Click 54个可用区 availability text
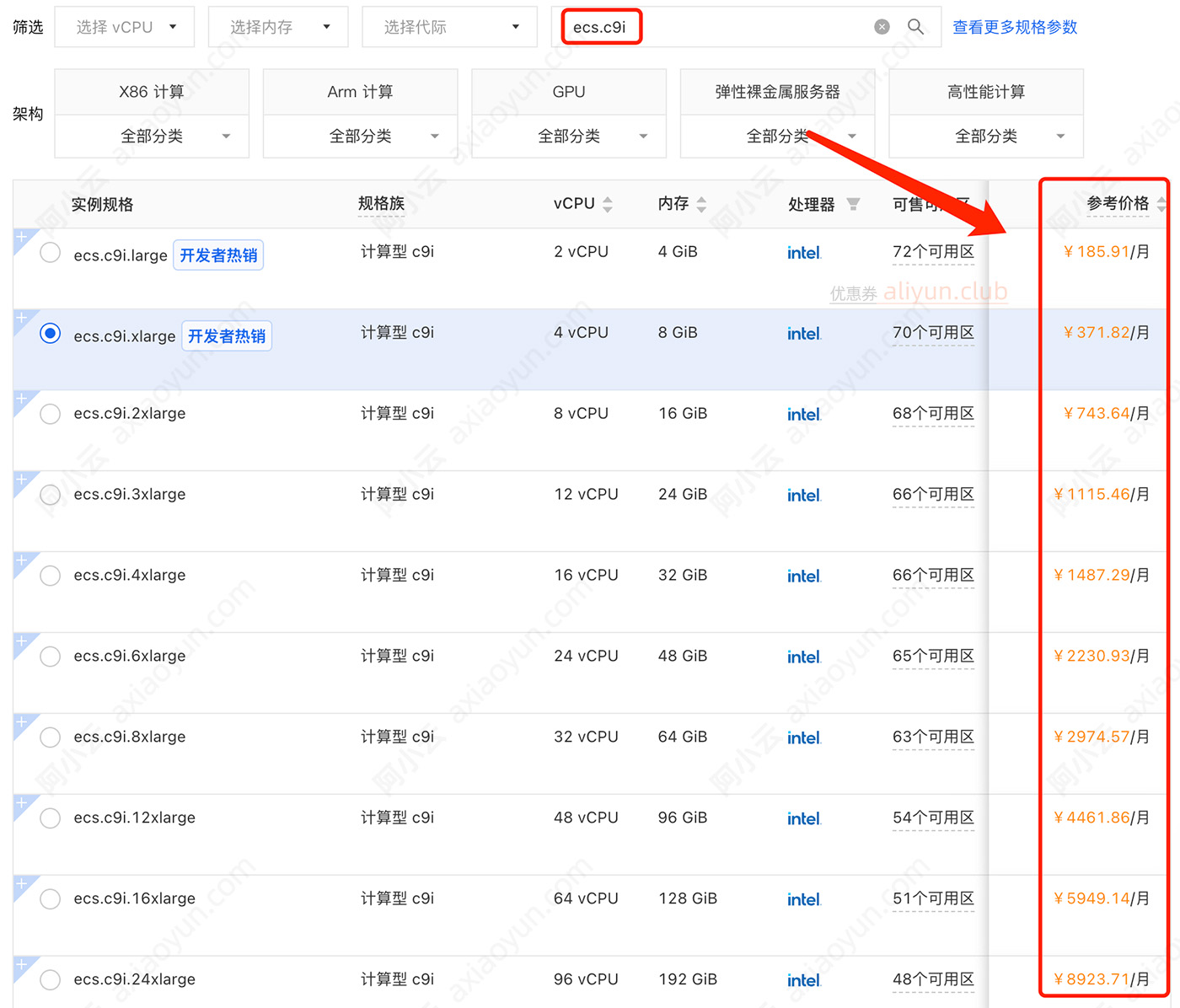 (933, 818)
